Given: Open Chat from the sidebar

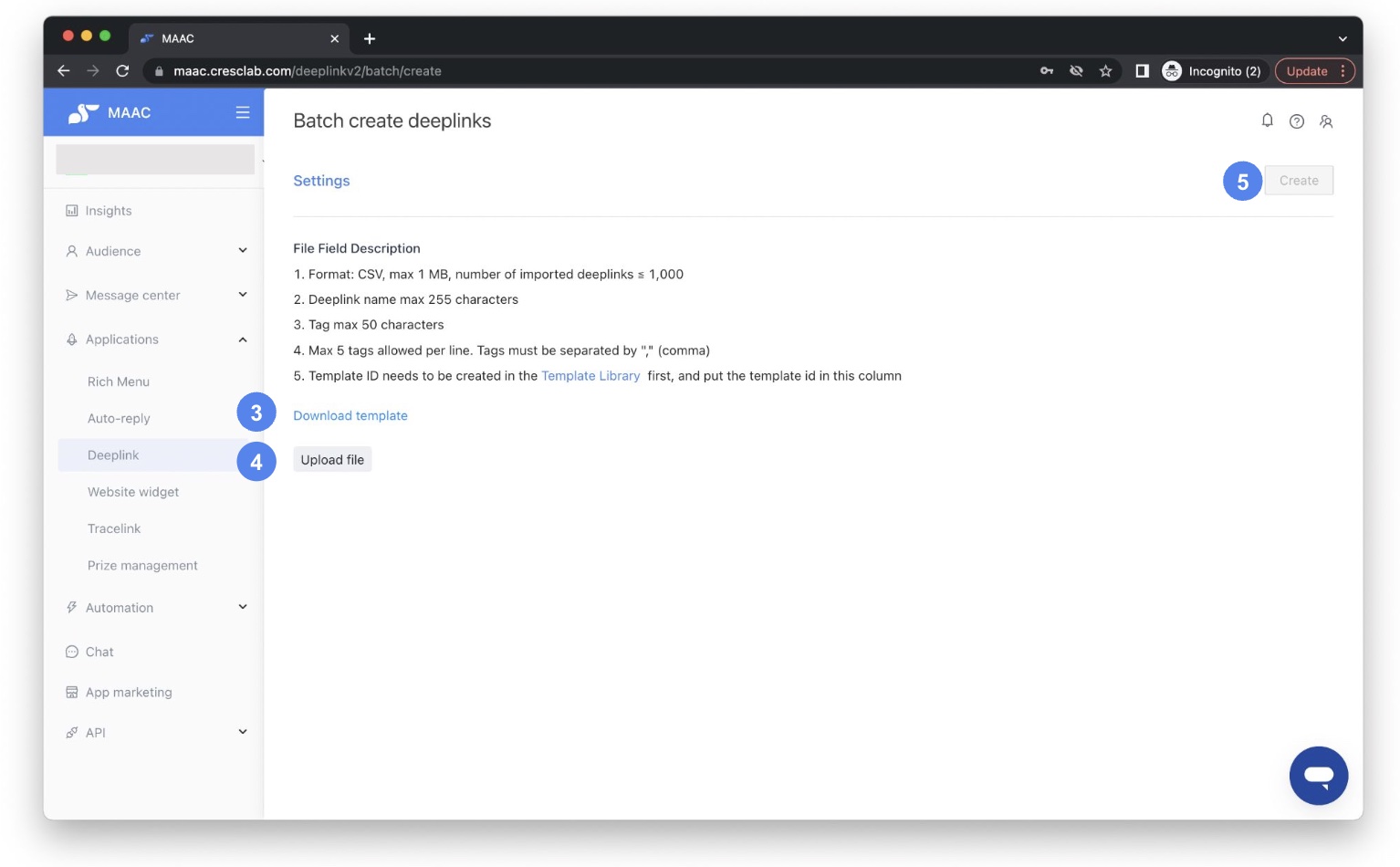Looking at the screenshot, I should [99, 651].
